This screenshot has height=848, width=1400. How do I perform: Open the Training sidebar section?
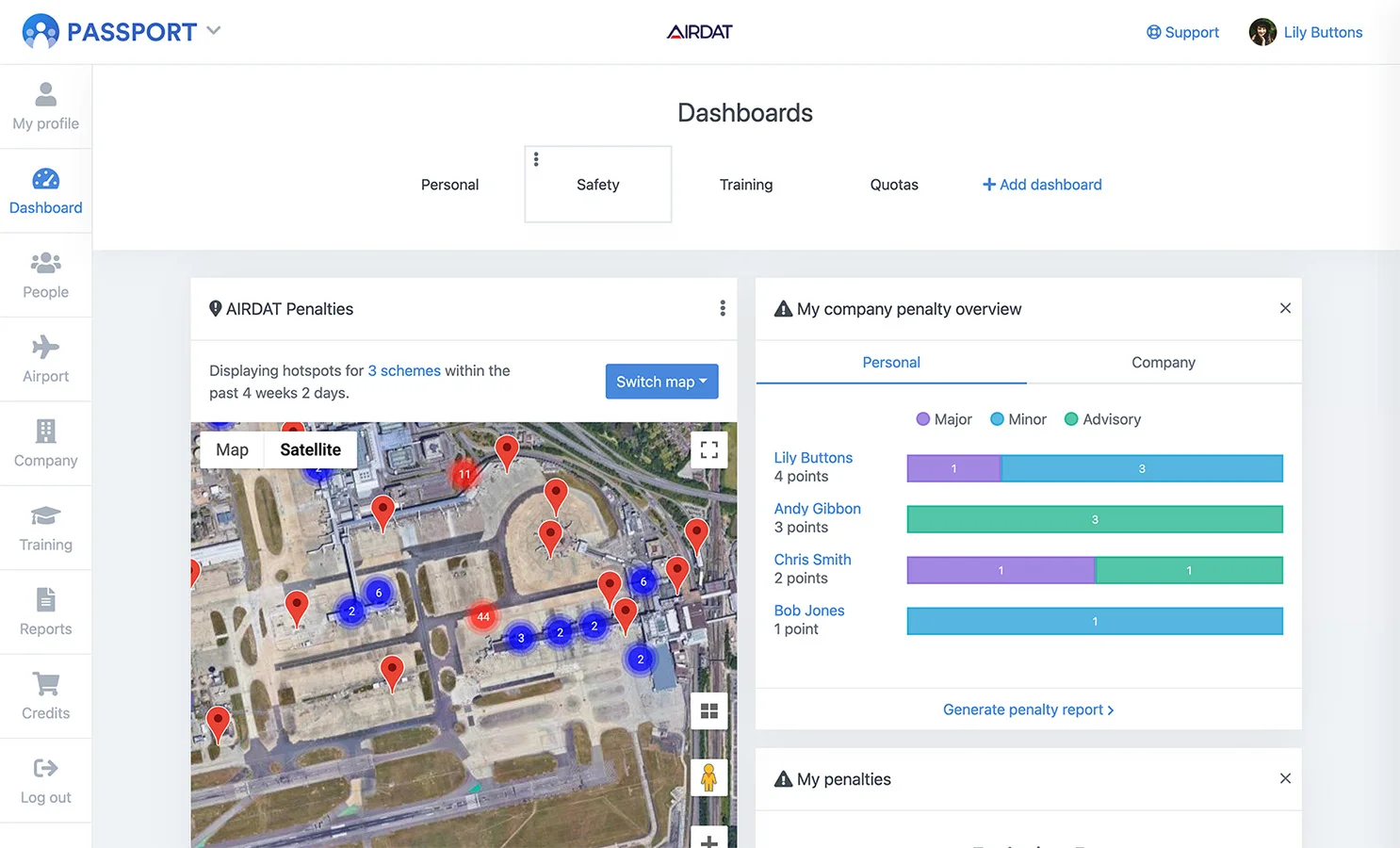click(45, 528)
